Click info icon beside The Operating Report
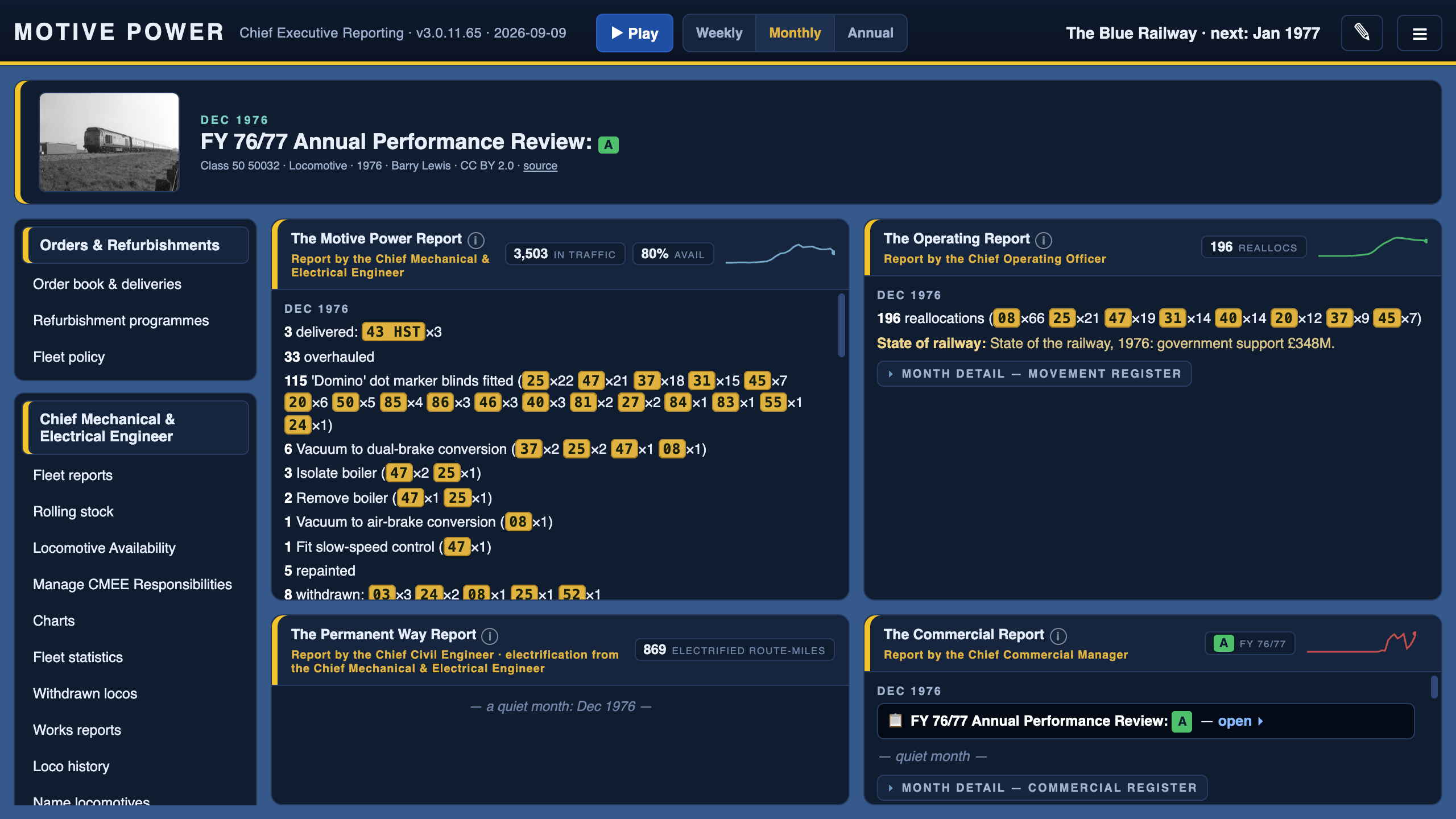This screenshot has width=1456, height=819. click(1044, 240)
